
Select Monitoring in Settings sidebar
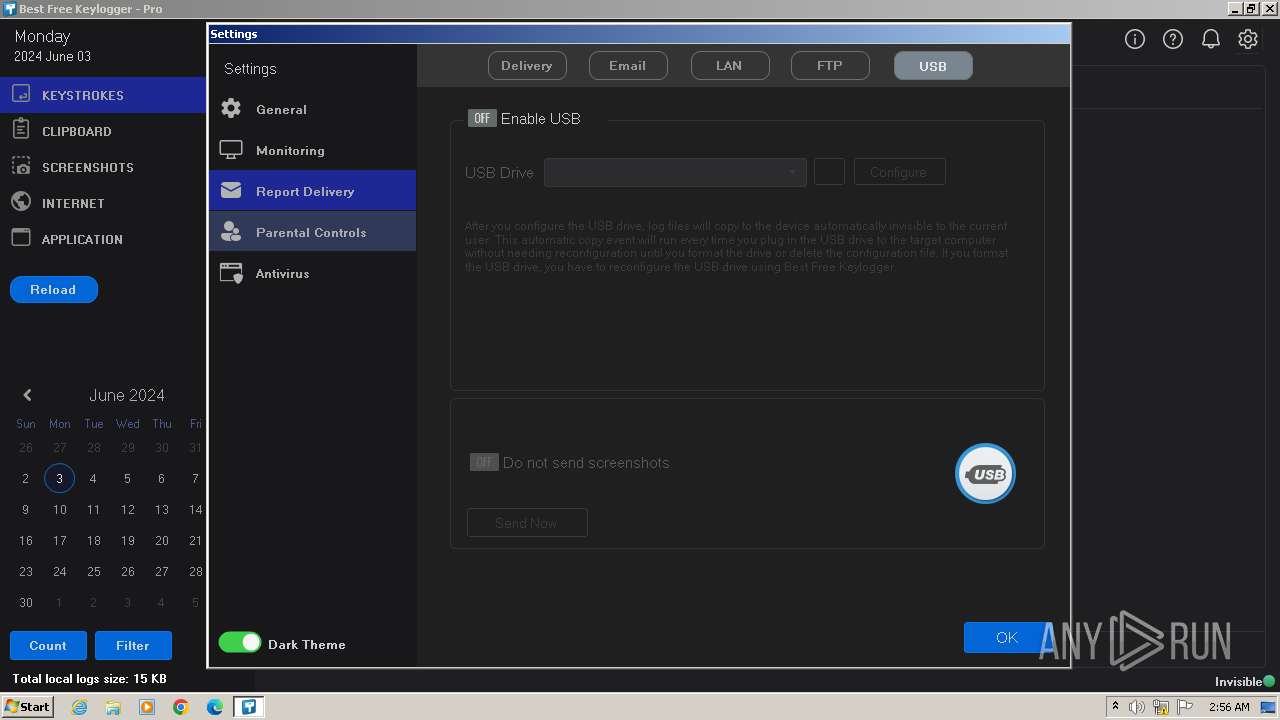pos(312,150)
